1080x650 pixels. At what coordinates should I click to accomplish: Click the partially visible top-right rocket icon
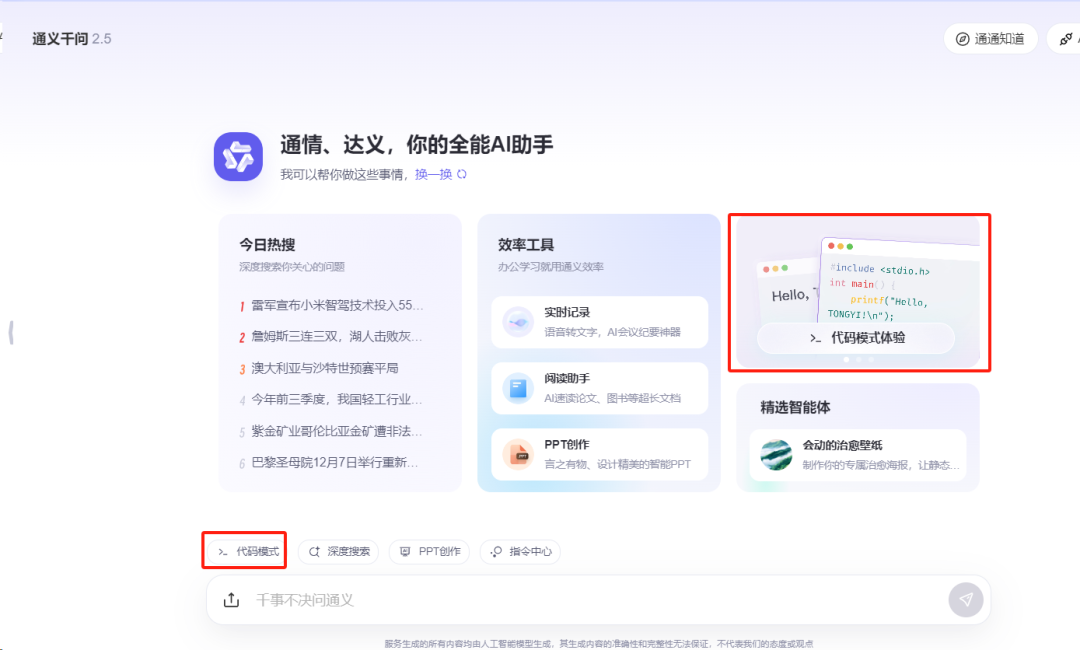pyautogui.click(x=1066, y=39)
